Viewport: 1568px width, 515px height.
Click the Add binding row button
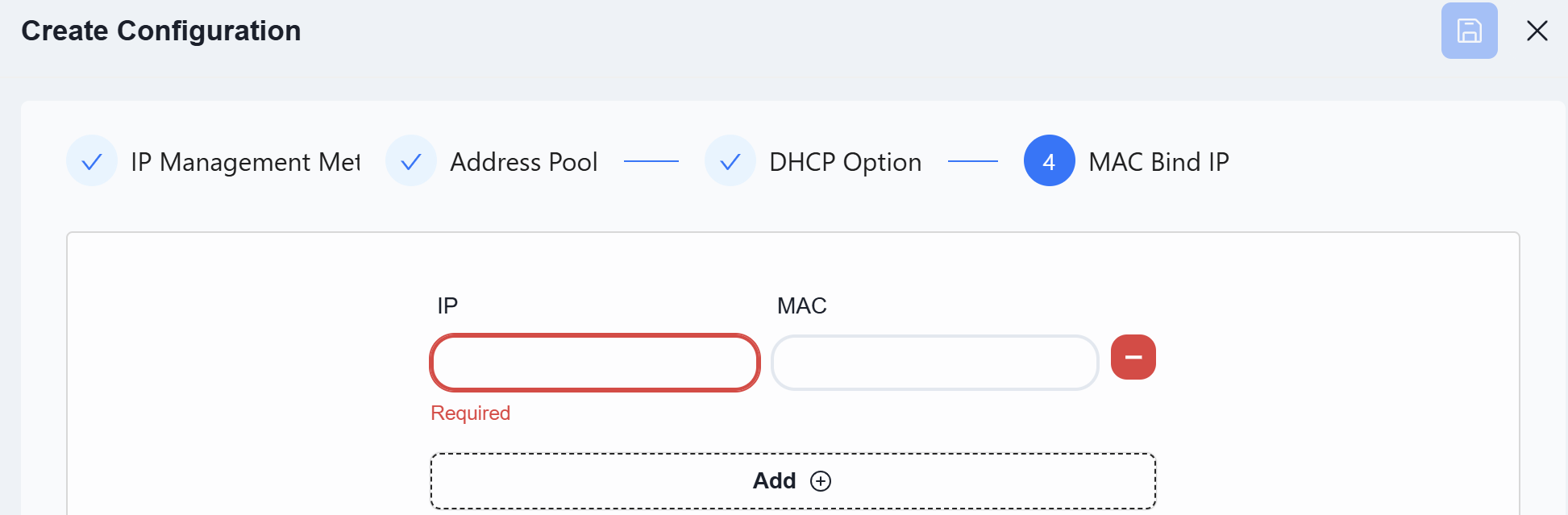[x=793, y=481]
